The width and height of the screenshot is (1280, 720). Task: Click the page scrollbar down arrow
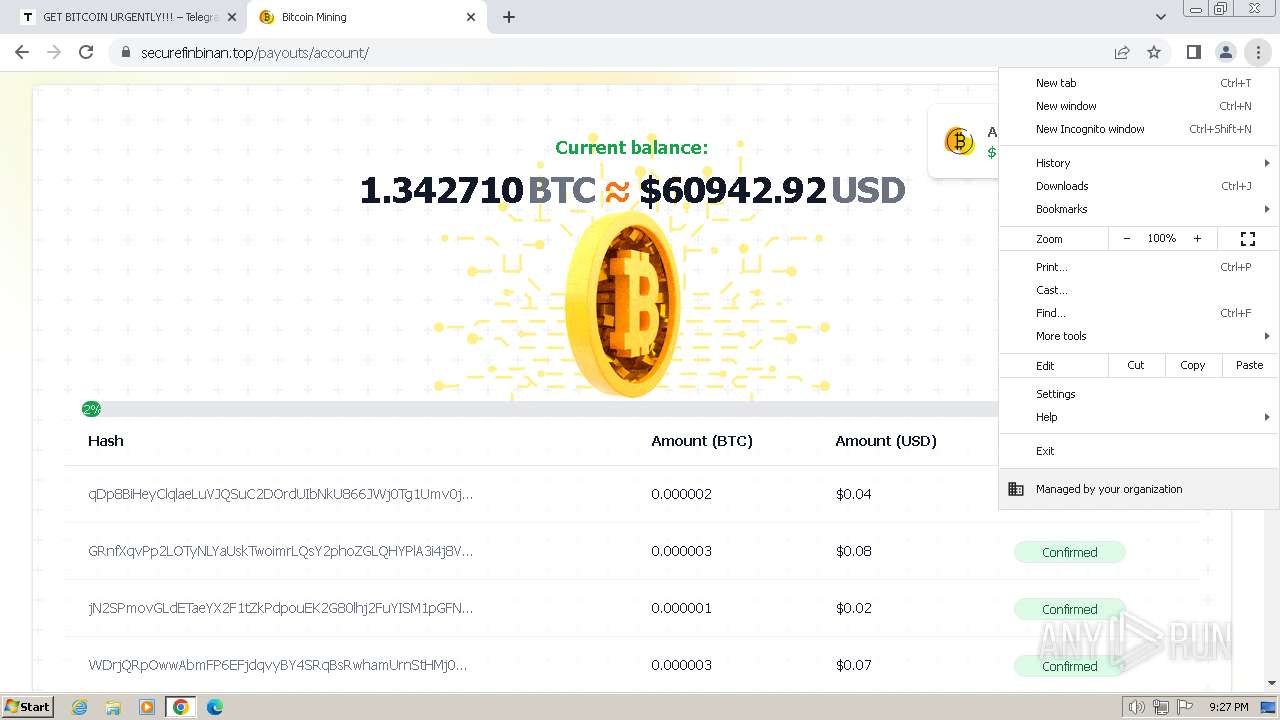pyautogui.click(x=1272, y=683)
